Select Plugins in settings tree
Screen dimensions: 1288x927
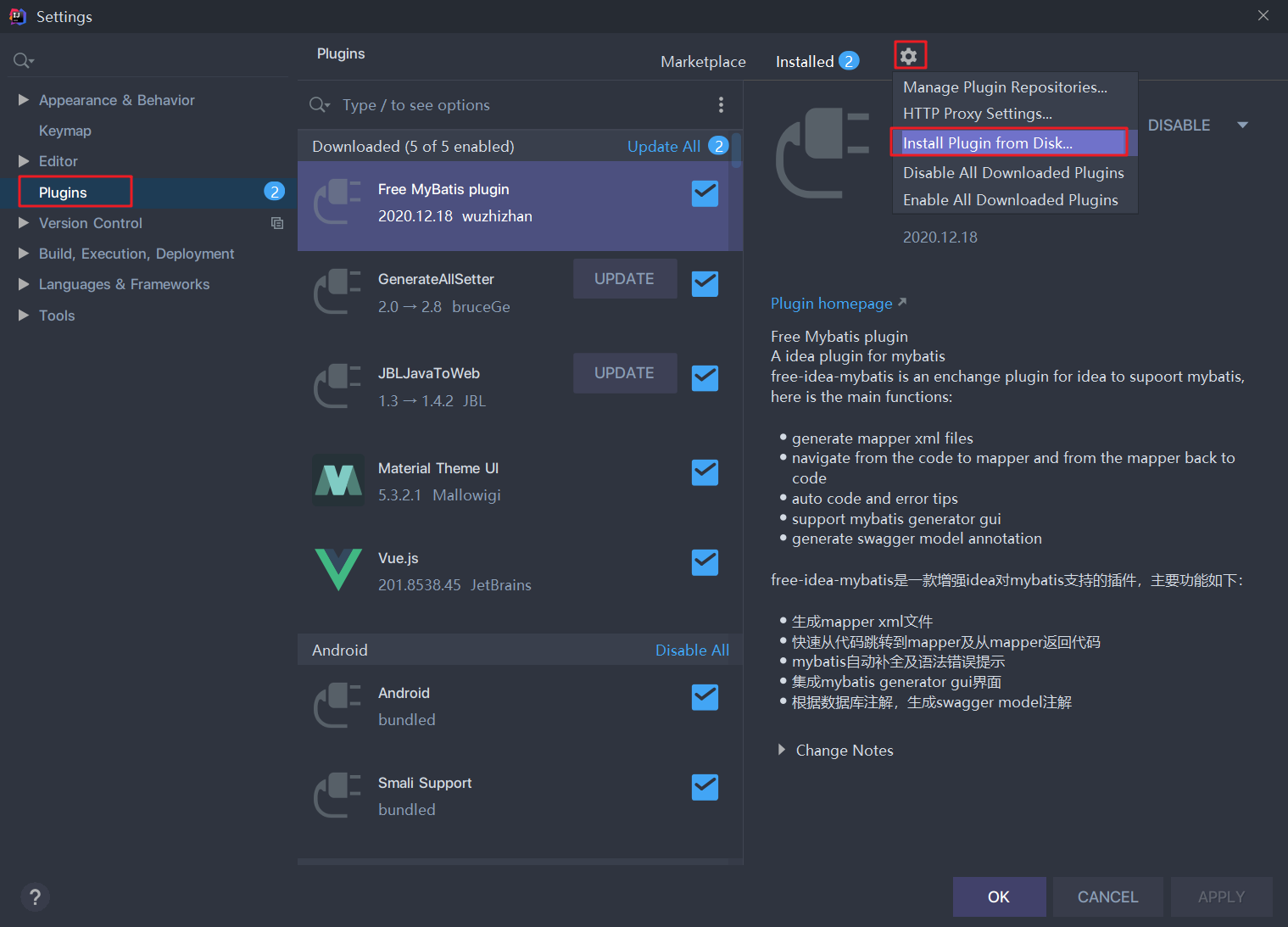[x=63, y=193]
